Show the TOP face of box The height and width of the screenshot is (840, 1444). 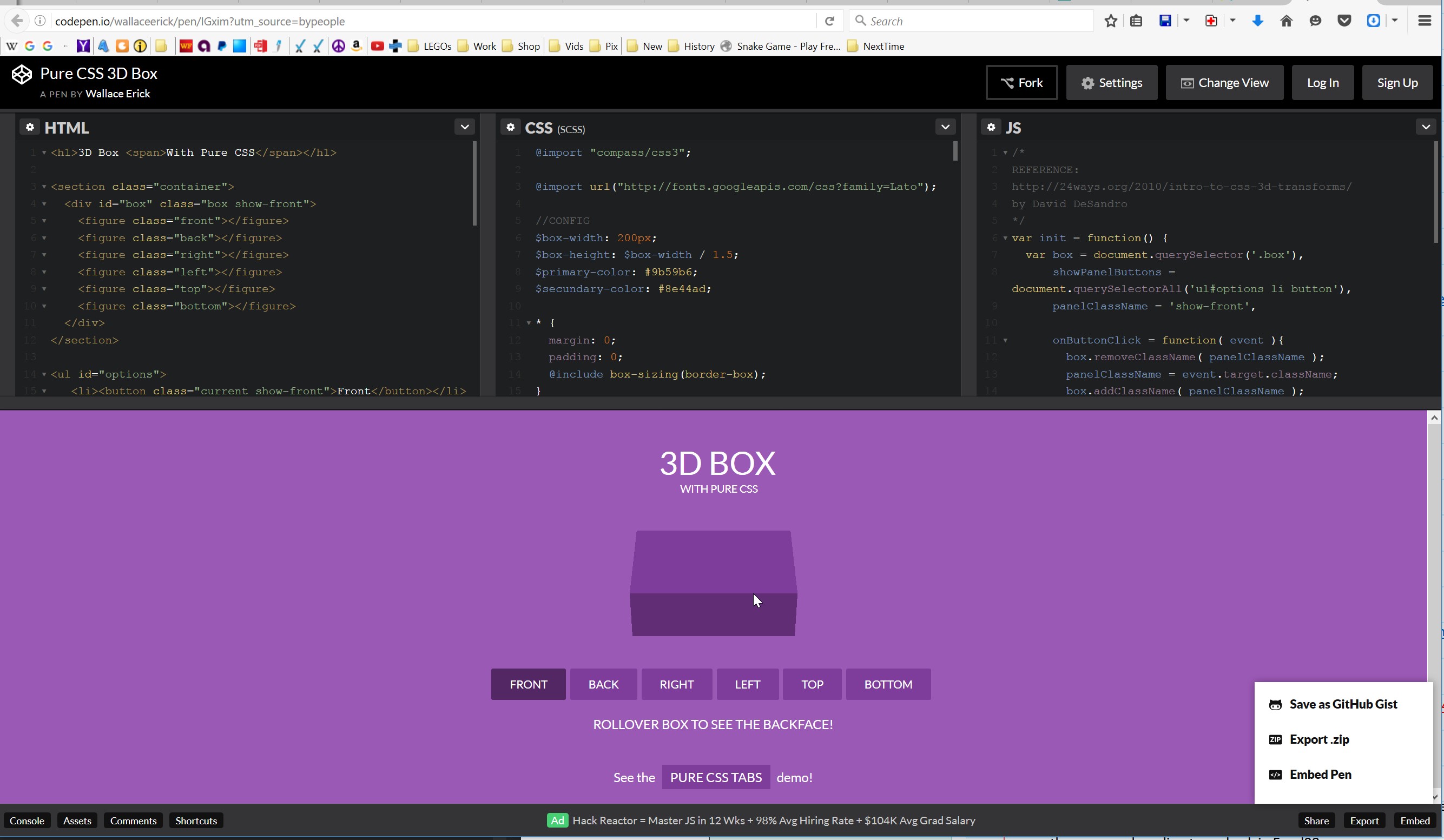[x=812, y=684]
